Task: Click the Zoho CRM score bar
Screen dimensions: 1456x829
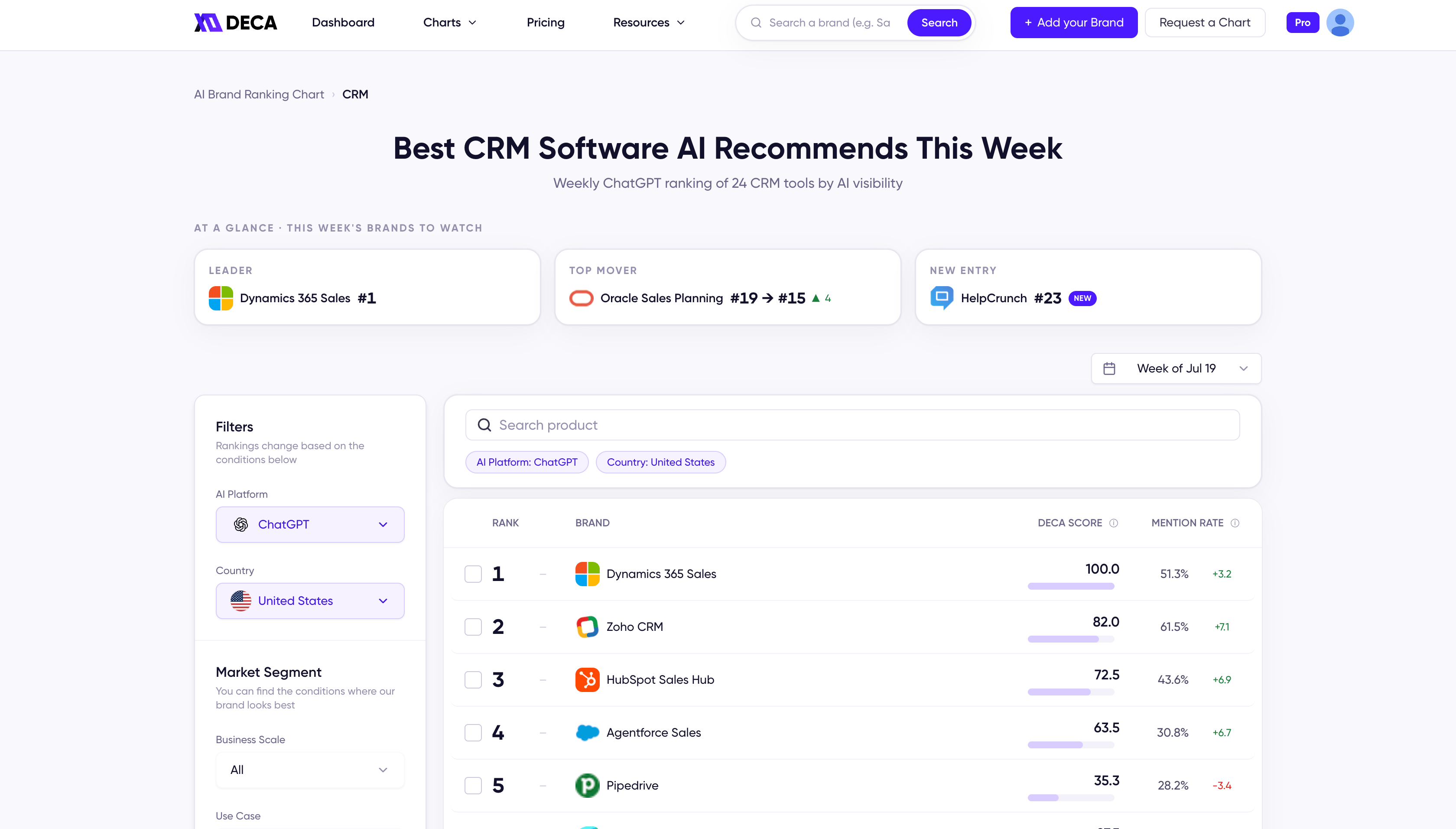Action: click(x=1070, y=640)
